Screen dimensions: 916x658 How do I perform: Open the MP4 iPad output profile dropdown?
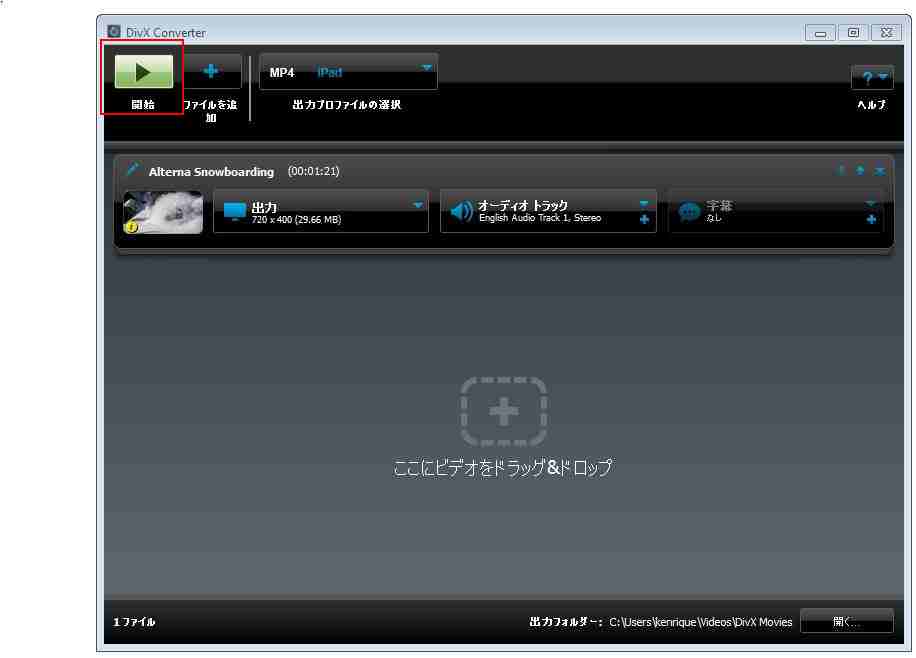pyautogui.click(x=348, y=72)
